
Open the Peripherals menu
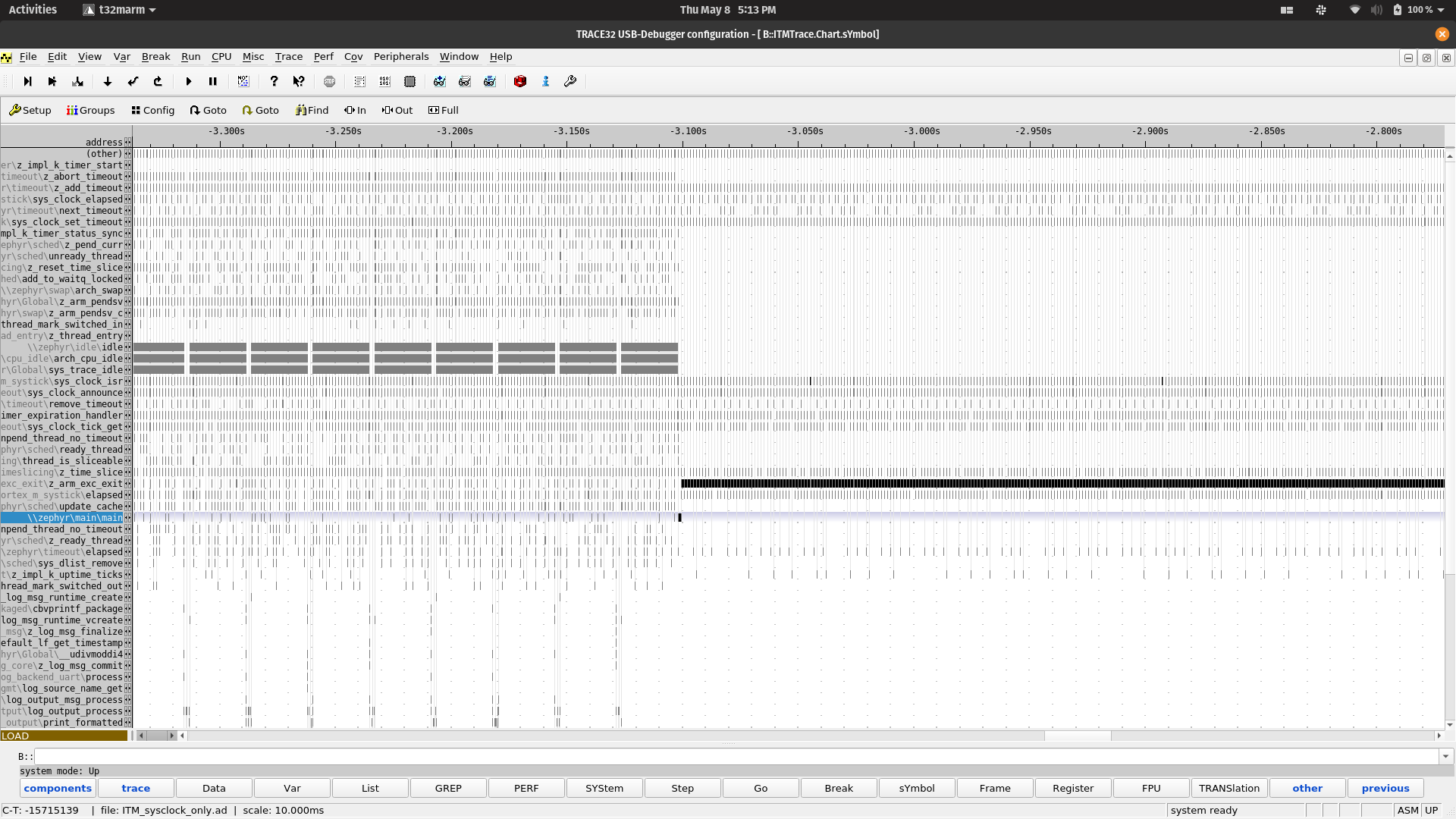click(400, 57)
